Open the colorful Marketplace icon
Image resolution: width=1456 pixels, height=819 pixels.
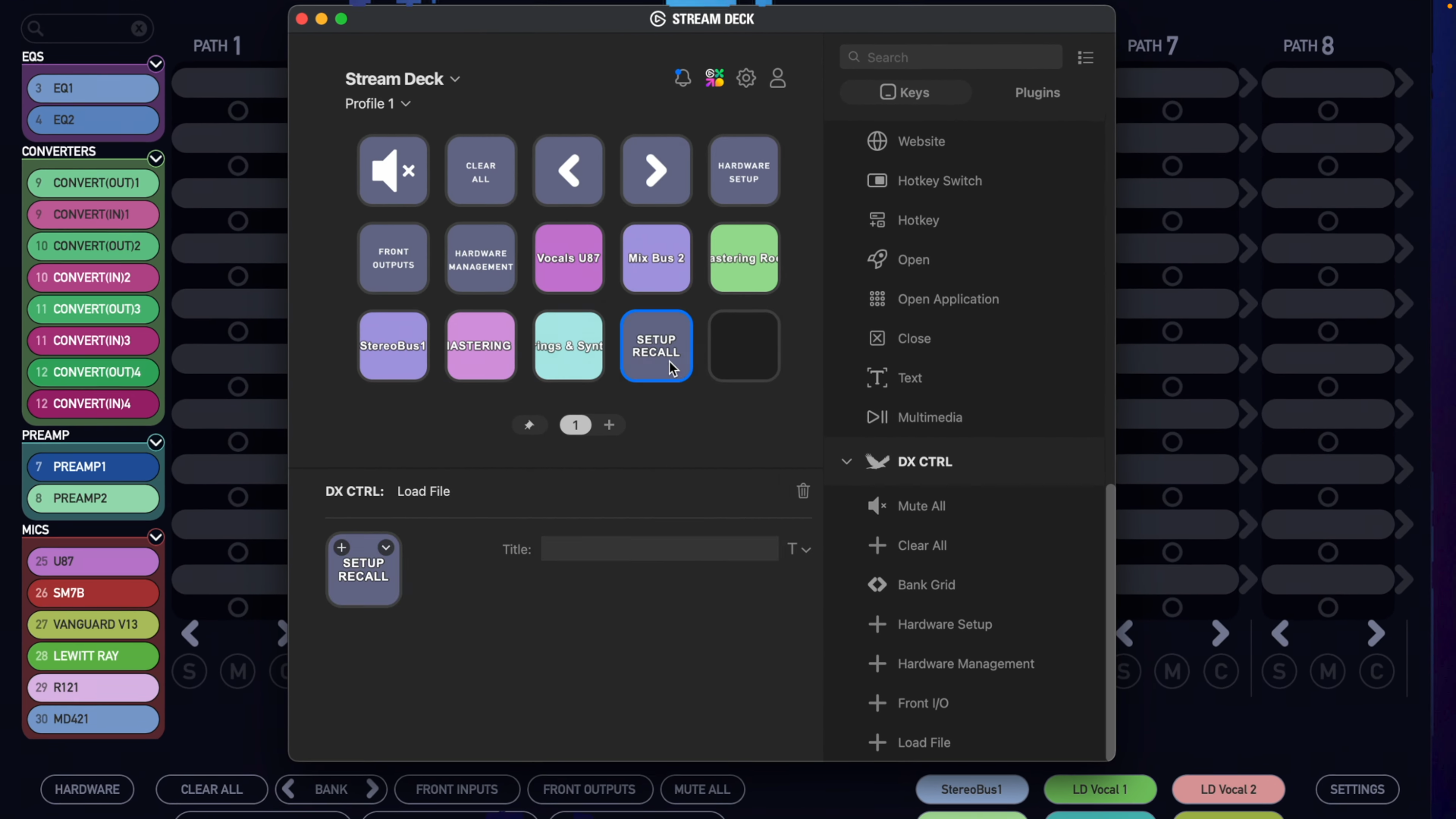714,78
